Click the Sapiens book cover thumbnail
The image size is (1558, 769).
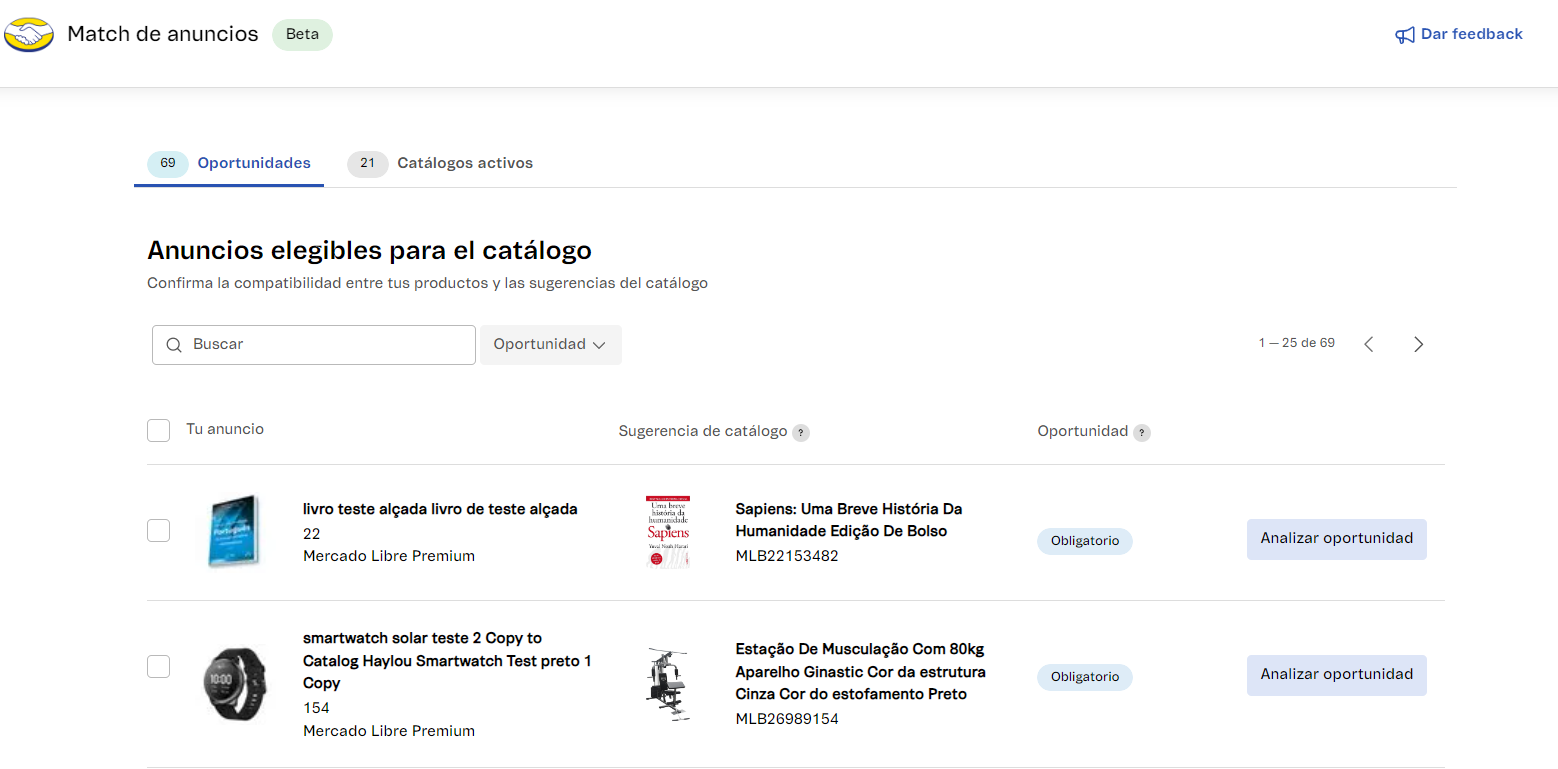(668, 532)
